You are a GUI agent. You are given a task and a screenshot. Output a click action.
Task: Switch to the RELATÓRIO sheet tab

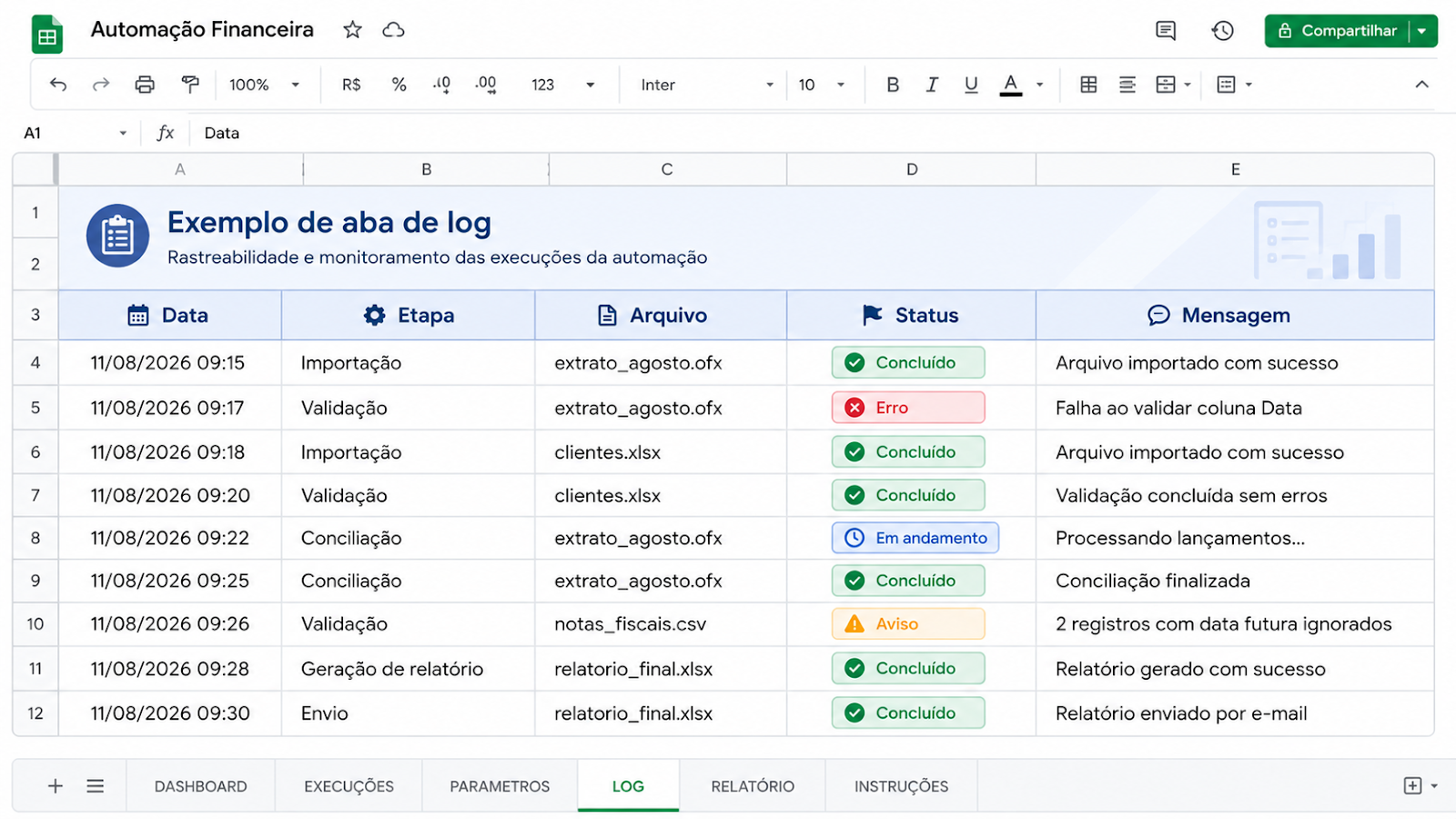753,786
